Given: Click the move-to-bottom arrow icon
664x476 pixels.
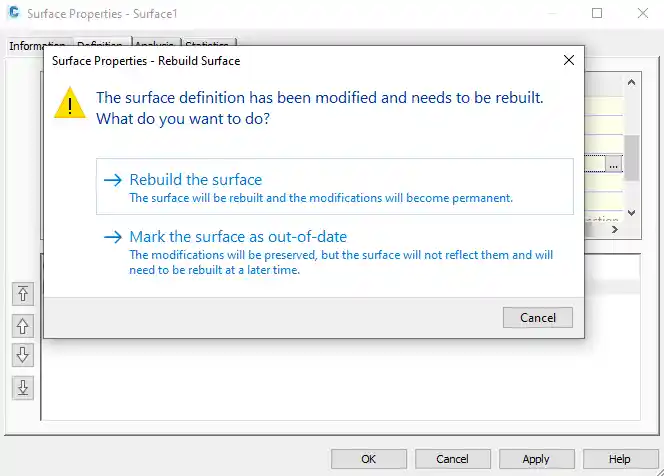Looking at the screenshot, I should point(24,387).
